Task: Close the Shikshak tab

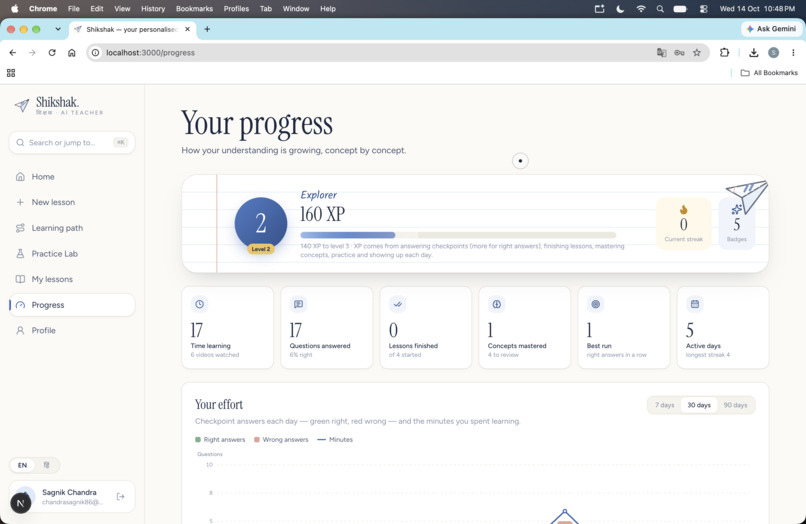Action: 187,29
